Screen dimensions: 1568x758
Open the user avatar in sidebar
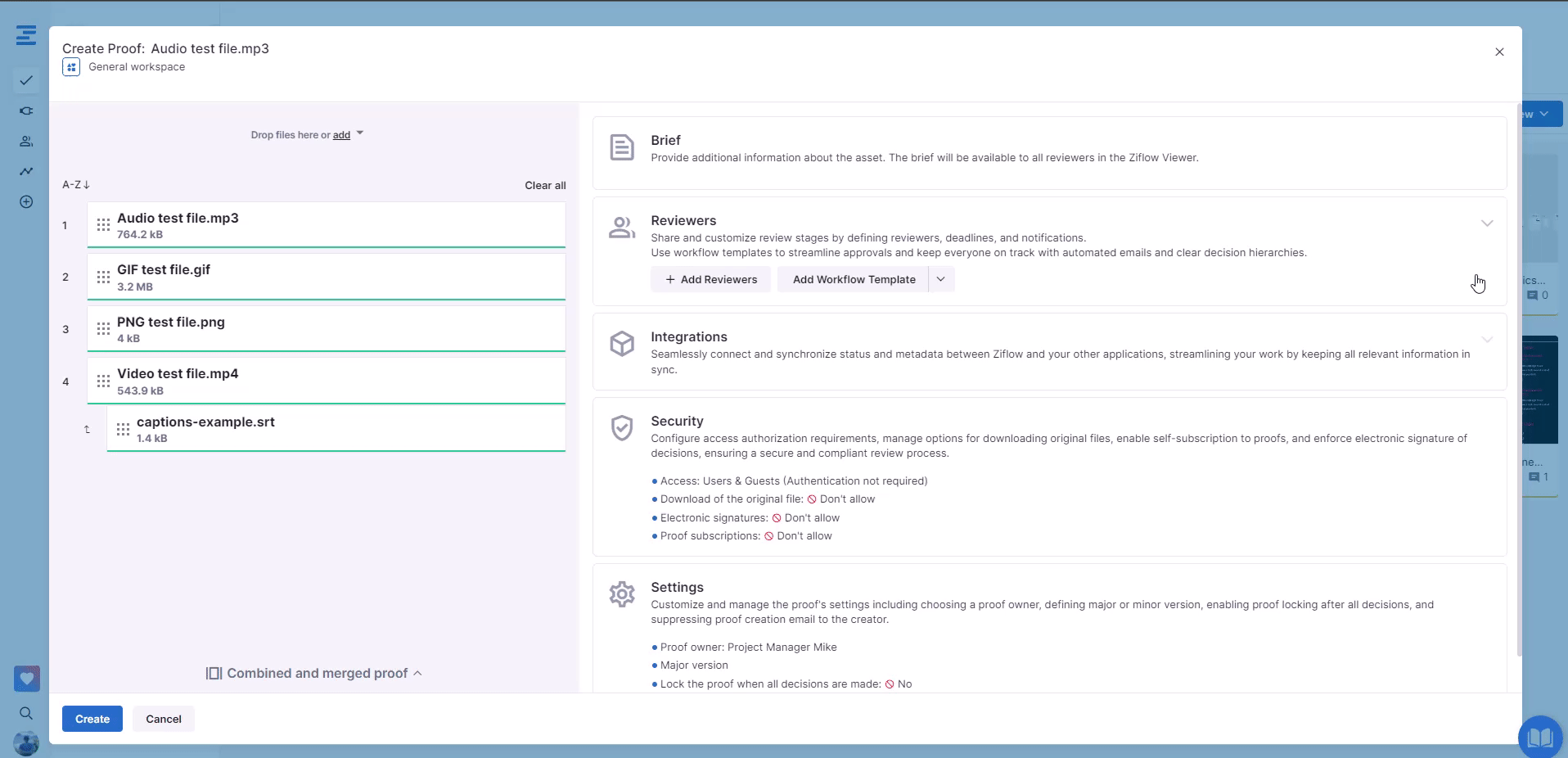[26, 743]
